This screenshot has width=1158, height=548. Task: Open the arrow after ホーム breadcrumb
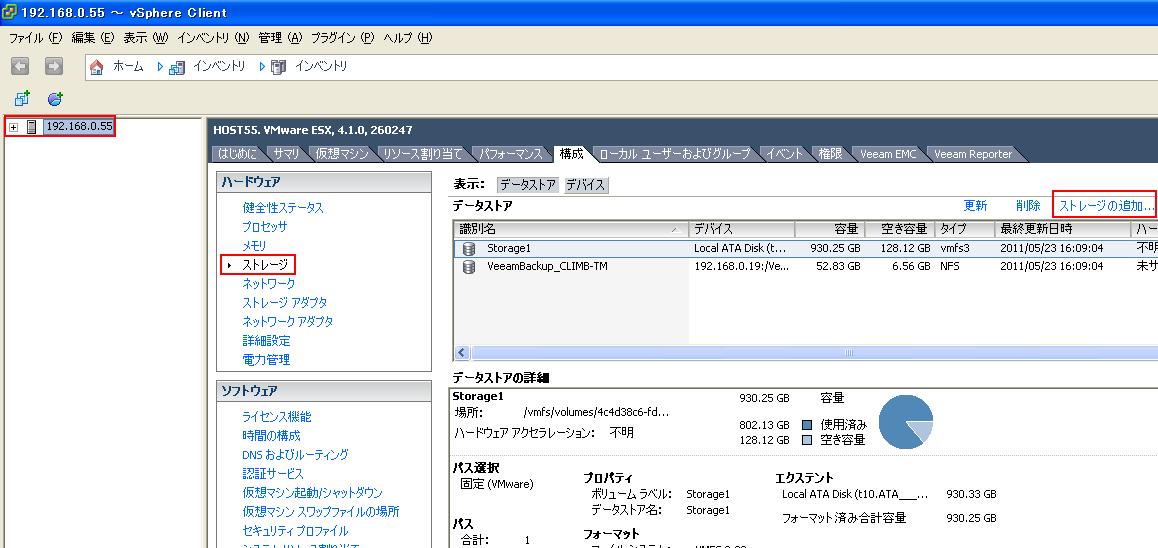pyautogui.click(x=160, y=66)
